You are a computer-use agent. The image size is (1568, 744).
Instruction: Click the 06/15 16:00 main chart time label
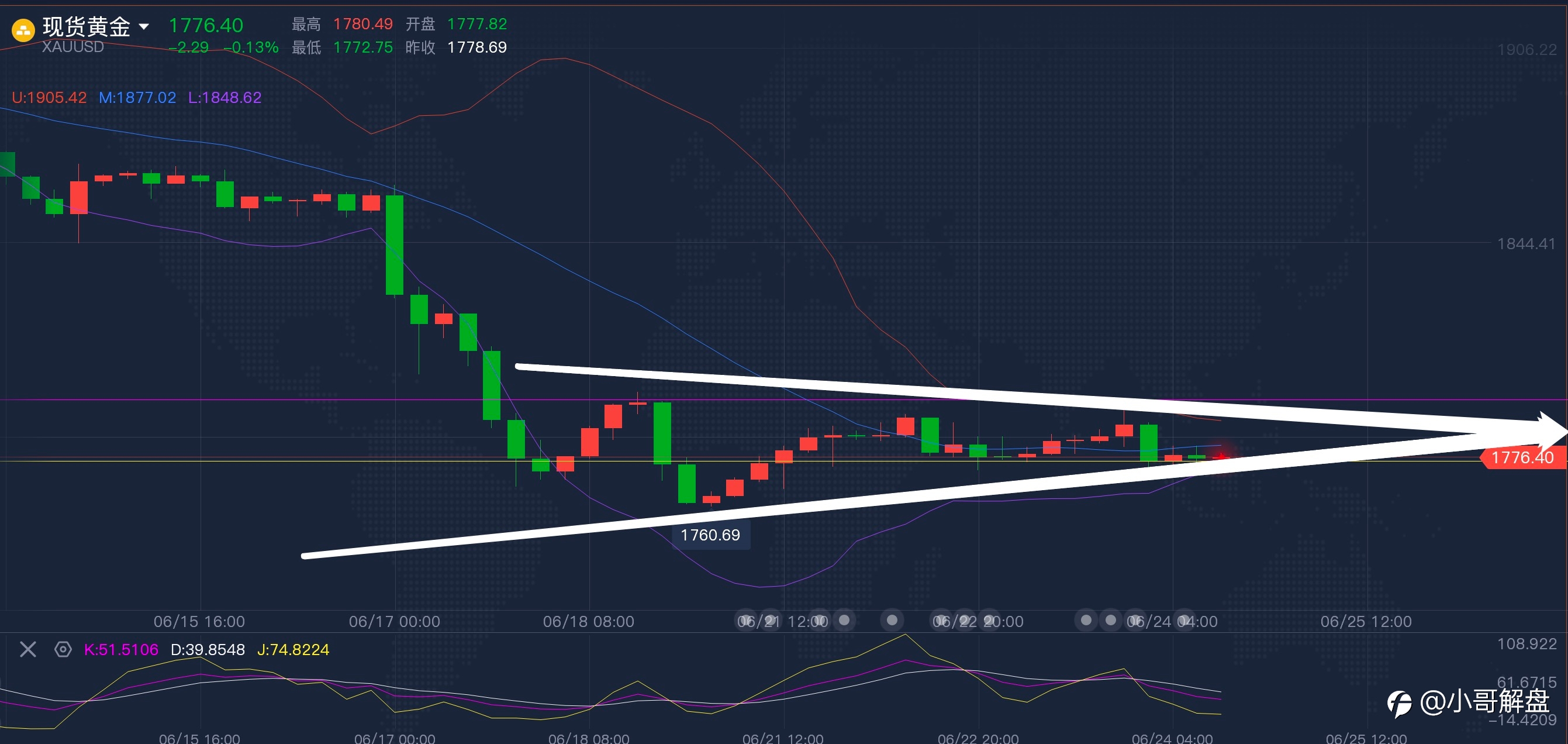199,621
